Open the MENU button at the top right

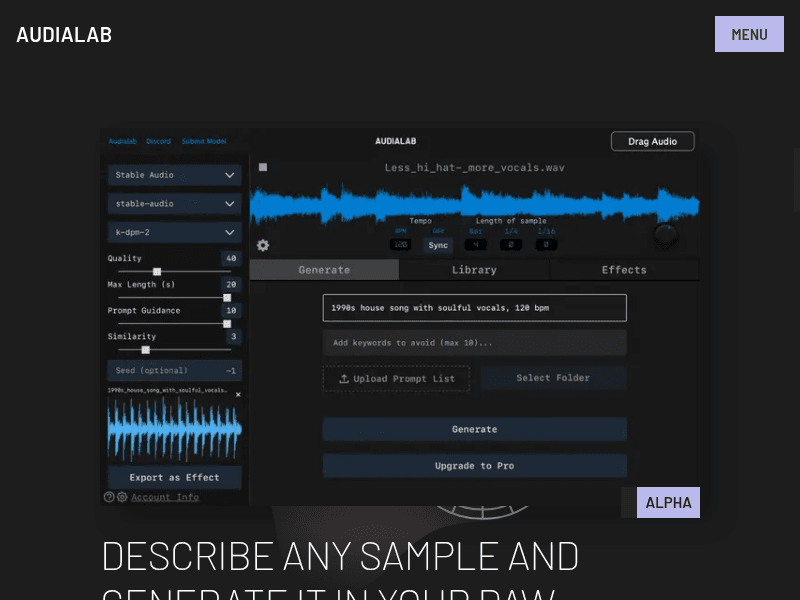(749, 34)
